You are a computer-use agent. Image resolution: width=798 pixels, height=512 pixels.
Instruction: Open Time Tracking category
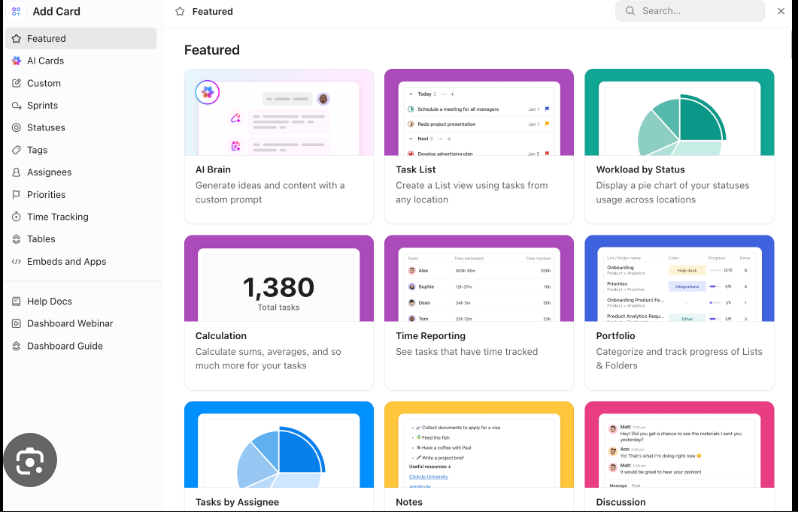point(81,217)
